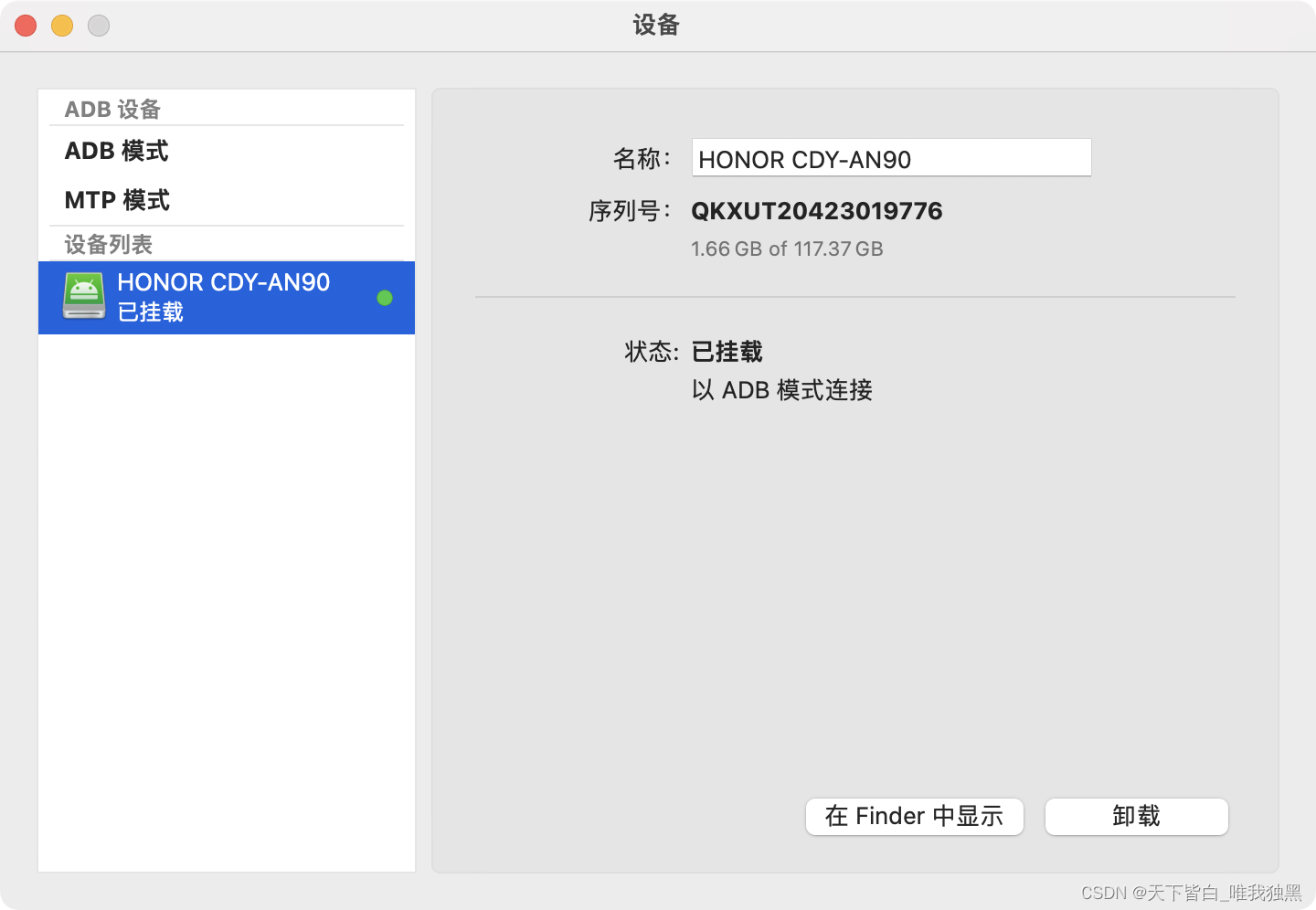
Task: Click the bold 已挂载 status value
Action: click(727, 352)
